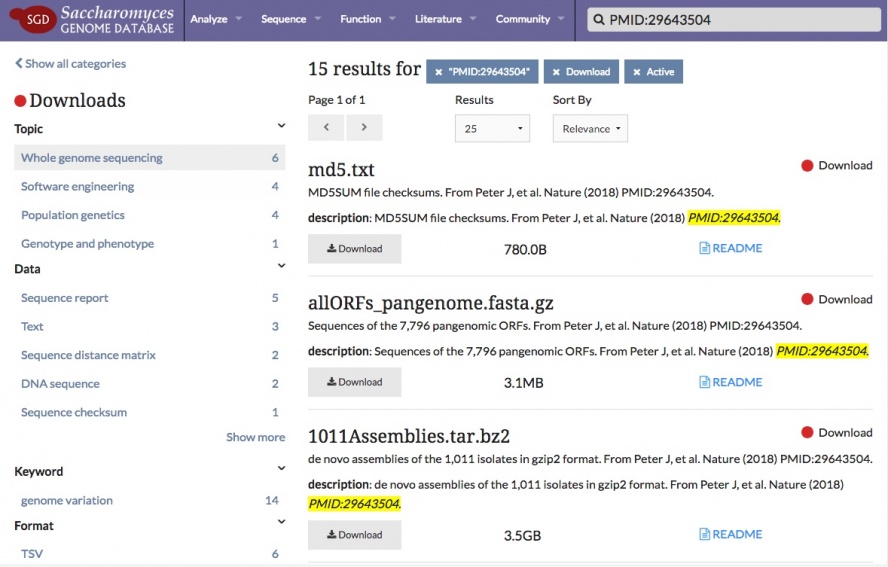
Task: Open README for 1011Assemblies.tar.bz2
Action: [731, 534]
